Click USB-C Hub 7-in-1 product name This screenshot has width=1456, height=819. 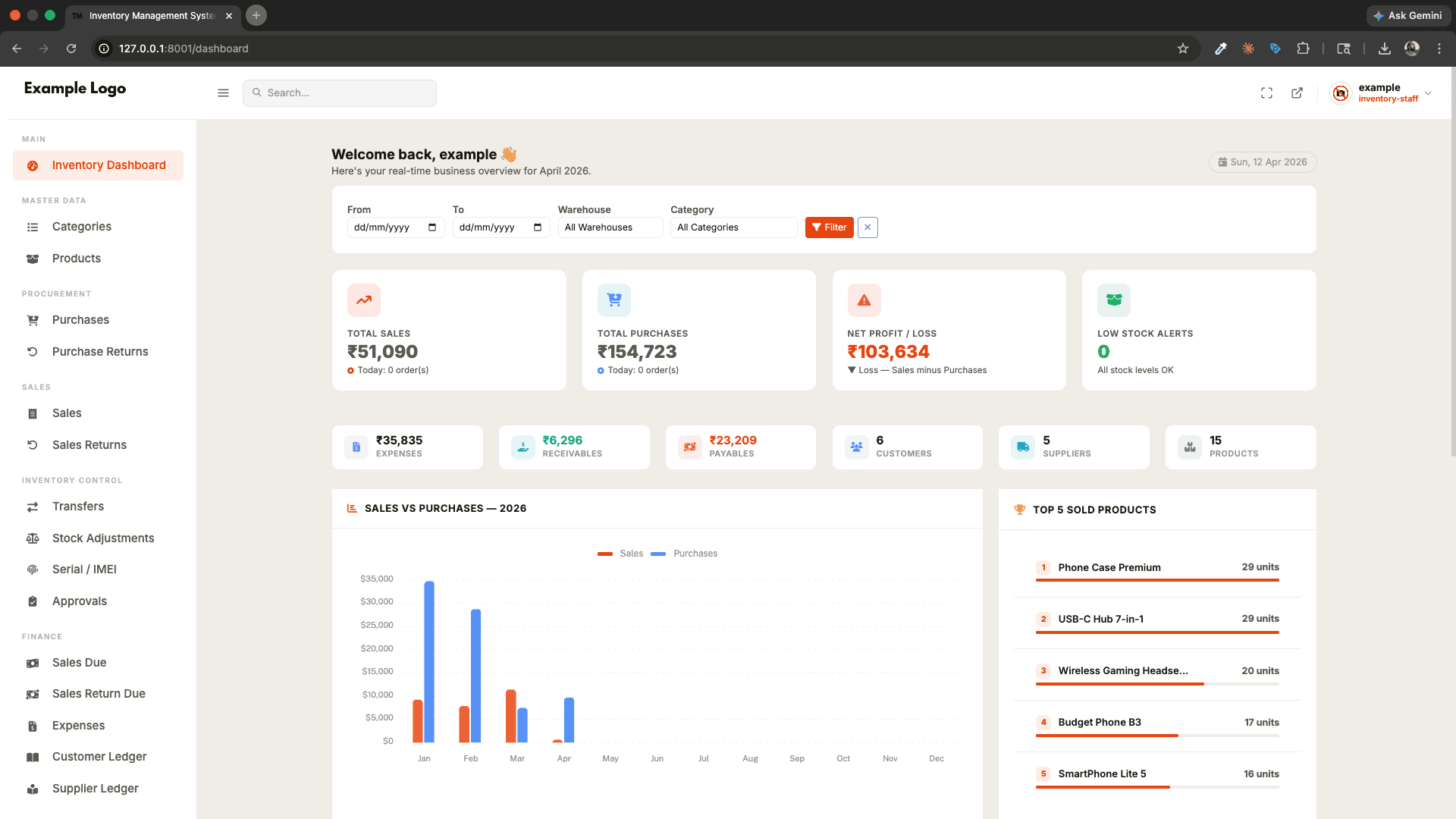click(1100, 619)
